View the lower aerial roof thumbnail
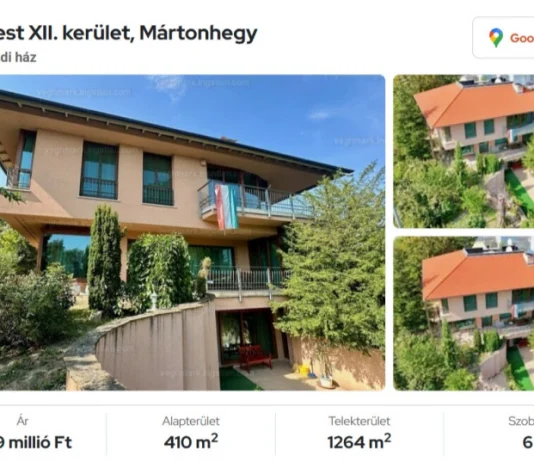This screenshot has height=462, width=534. [464, 313]
